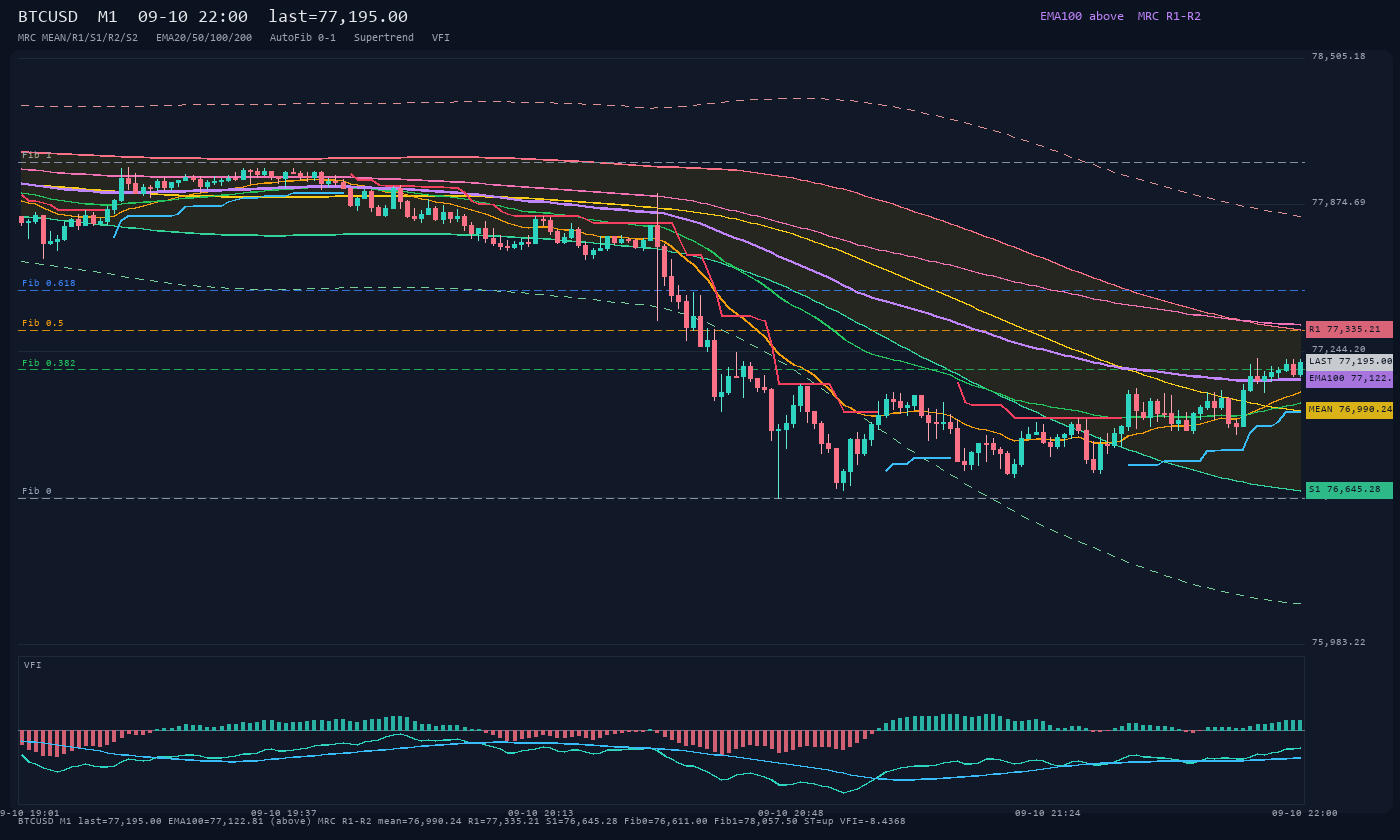Select the MRC MEAN/R1/S1/R2/S2 indicator legend
This screenshot has width=1400, height=840.
pyautogui.click(x=78, y=37)
